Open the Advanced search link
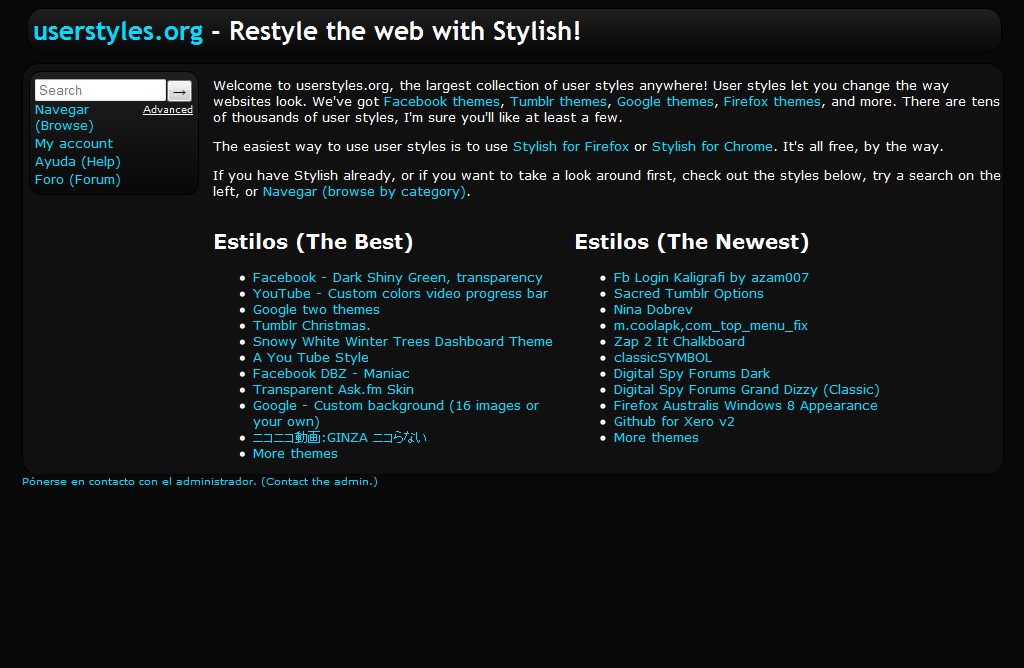The image size is (1024, 668). point(168,110)
